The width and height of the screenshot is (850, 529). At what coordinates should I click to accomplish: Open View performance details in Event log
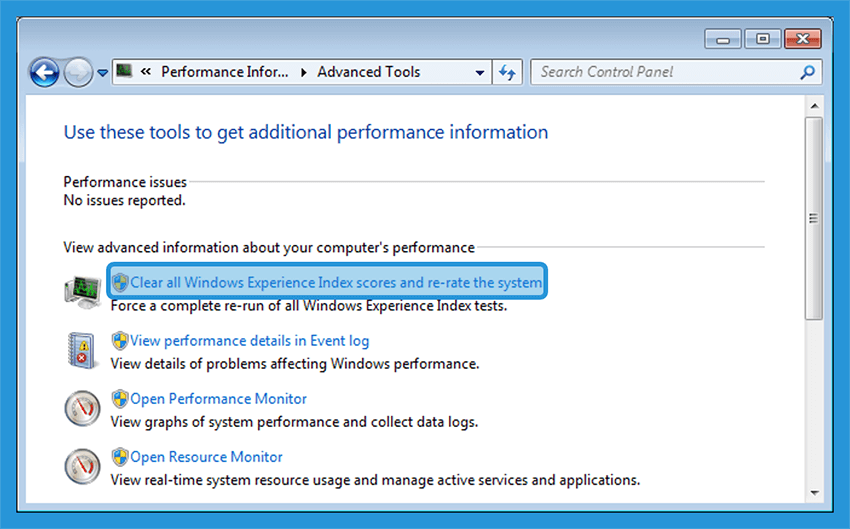click(x=249, y=341)
